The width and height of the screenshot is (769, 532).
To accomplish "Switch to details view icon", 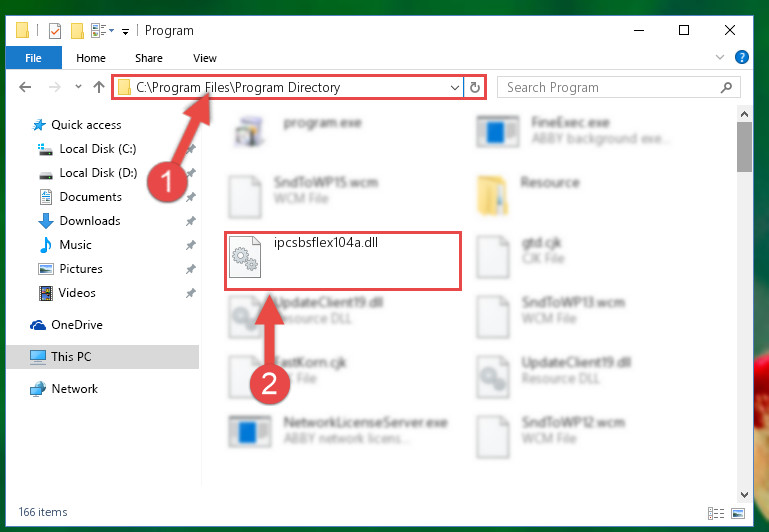I will click(x=716, y=513).
